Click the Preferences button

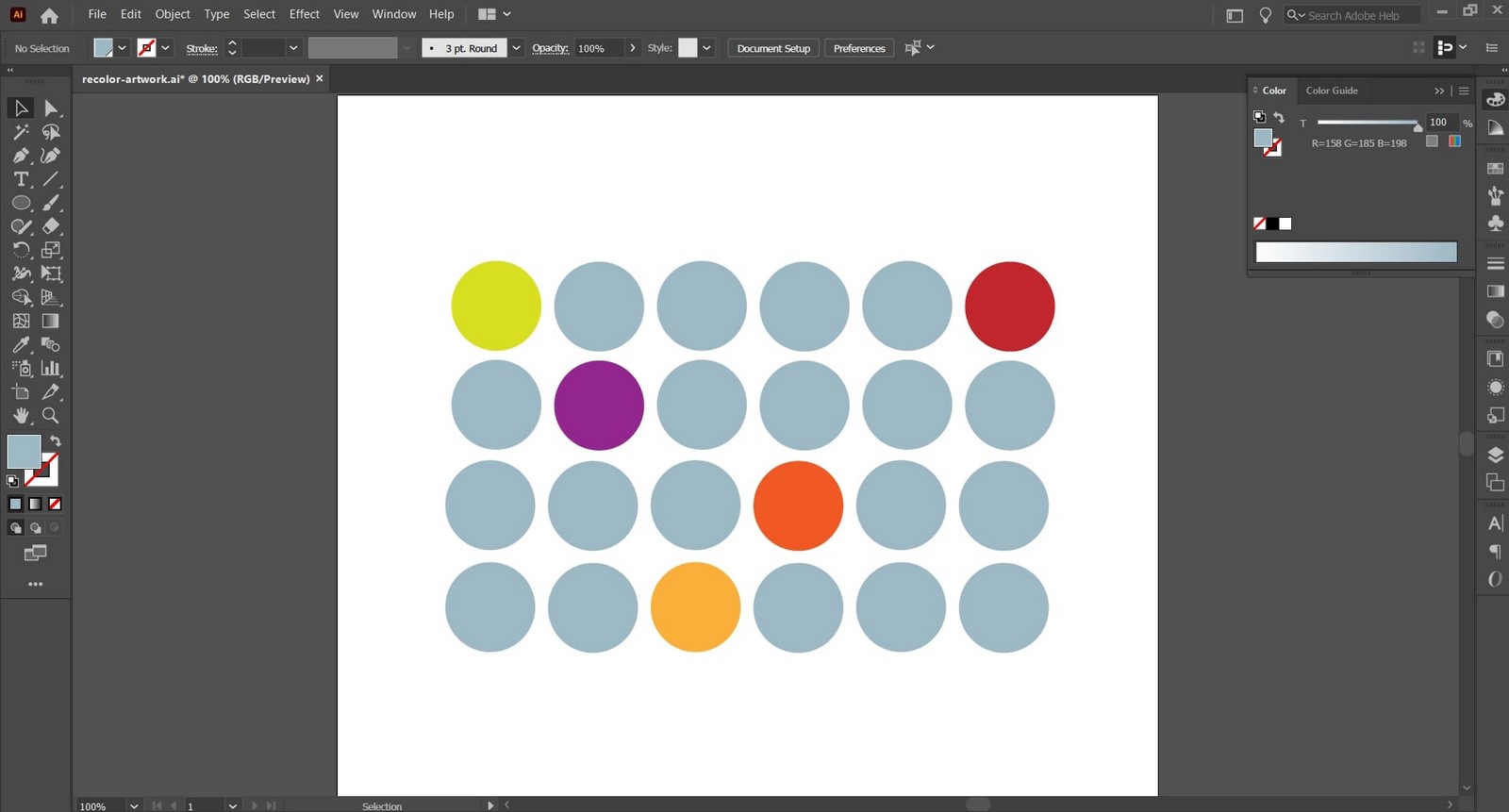859,48
